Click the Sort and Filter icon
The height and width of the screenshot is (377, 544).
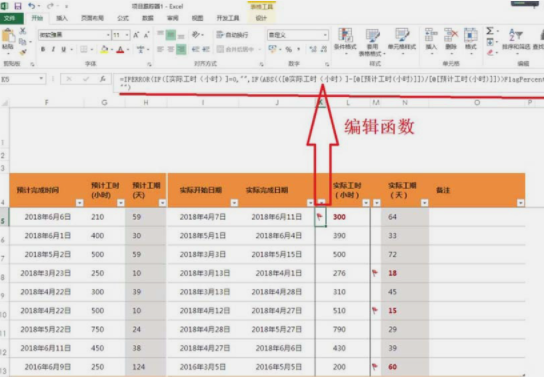(516, 35)
